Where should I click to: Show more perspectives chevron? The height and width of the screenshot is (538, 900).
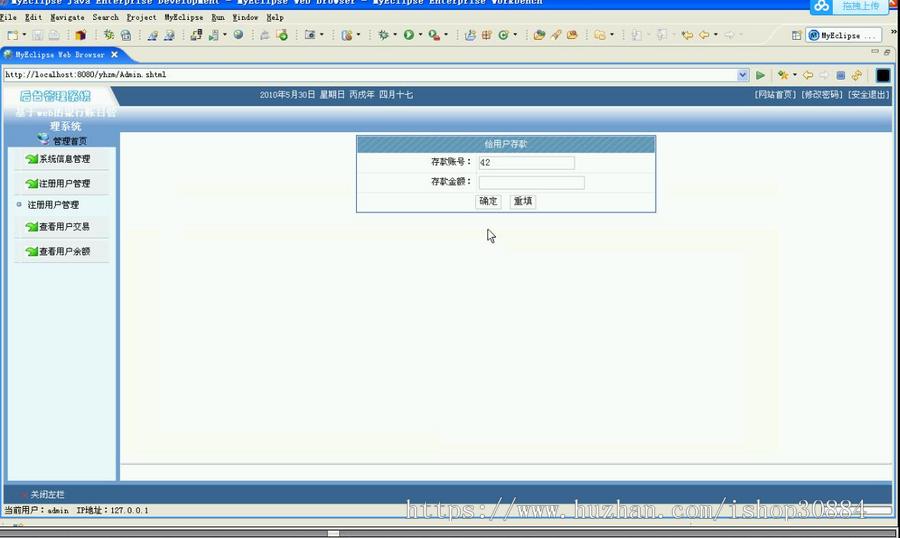click(x=894, y=33)
